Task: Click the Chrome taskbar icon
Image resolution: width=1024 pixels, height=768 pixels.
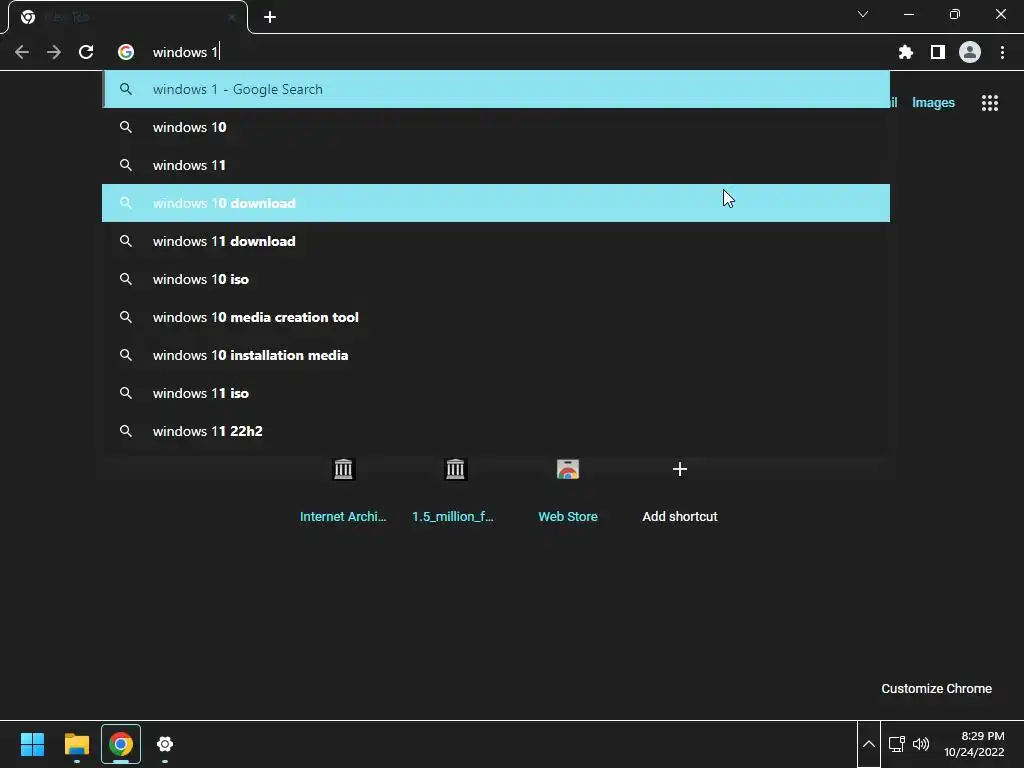Action: (121, 744)
